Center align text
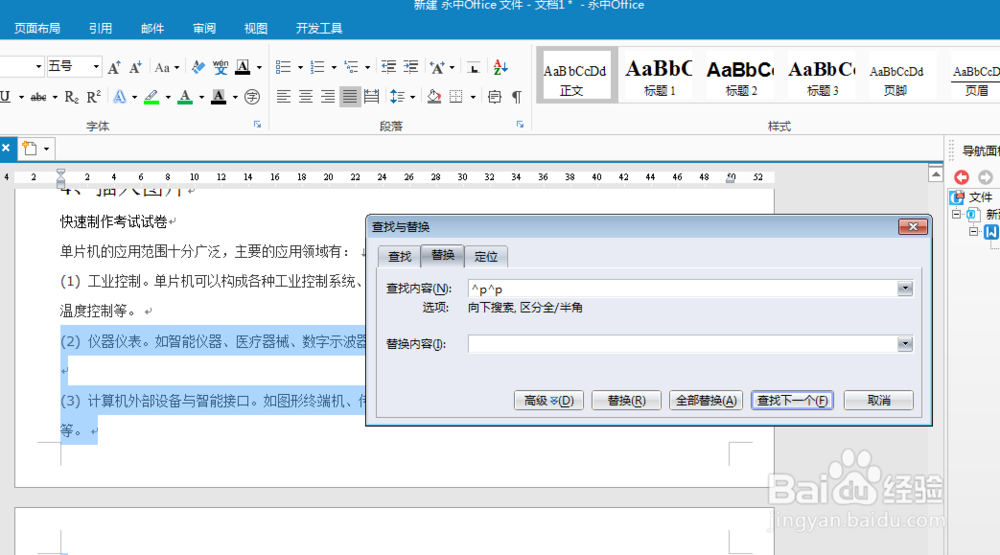Screen dimensions: 1000x555 (x=306, y=97)
